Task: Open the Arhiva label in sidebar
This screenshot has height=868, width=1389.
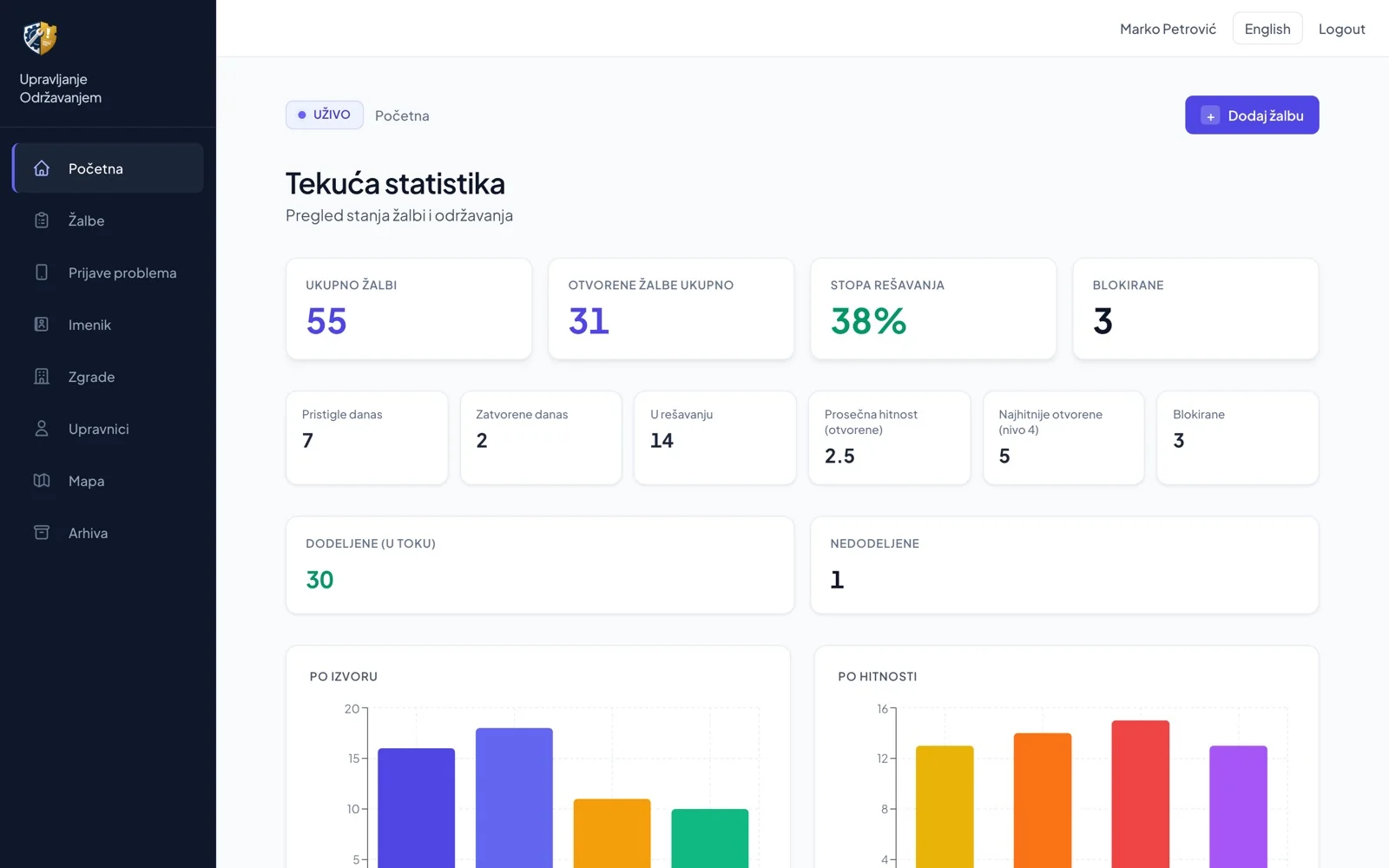Action: click(89, 533)
